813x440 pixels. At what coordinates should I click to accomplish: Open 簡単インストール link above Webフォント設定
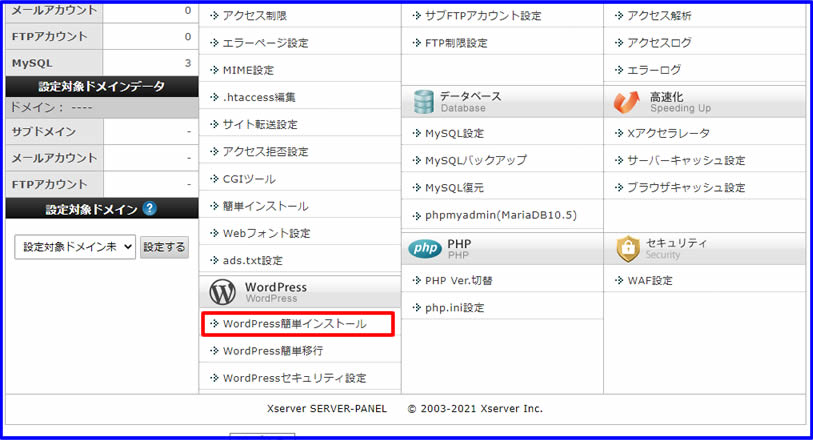click(x=265, y=206)
